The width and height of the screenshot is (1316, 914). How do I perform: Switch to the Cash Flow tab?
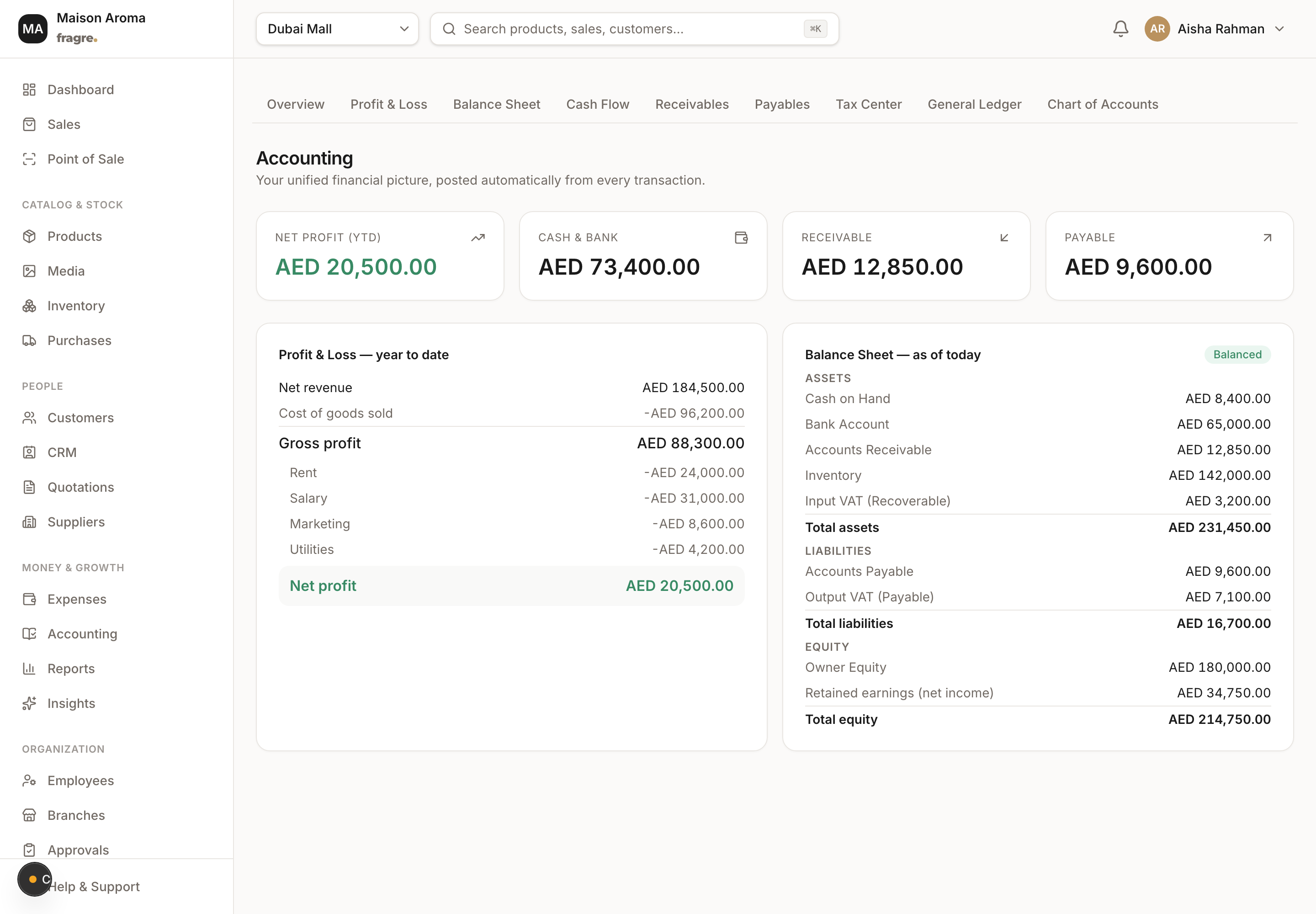(x=597, y=104)
